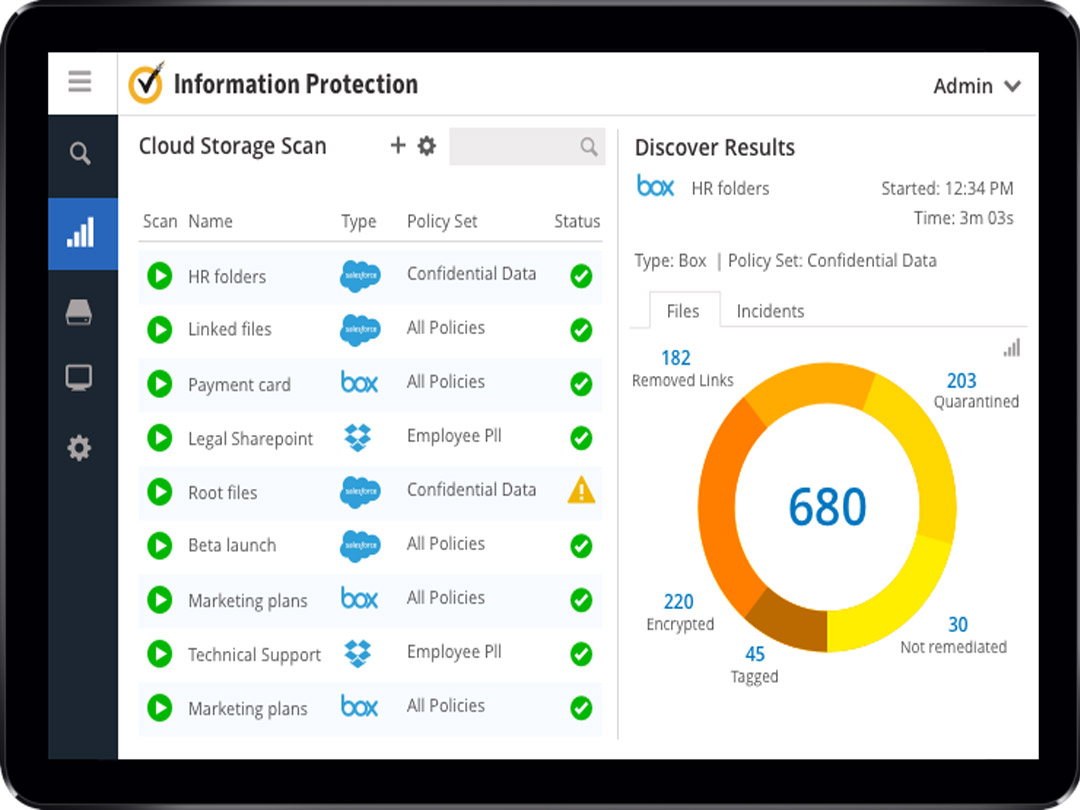Open the hamburger menu
The width and height of the screenshot is (1080, 810).
click(x=80, y=81)
